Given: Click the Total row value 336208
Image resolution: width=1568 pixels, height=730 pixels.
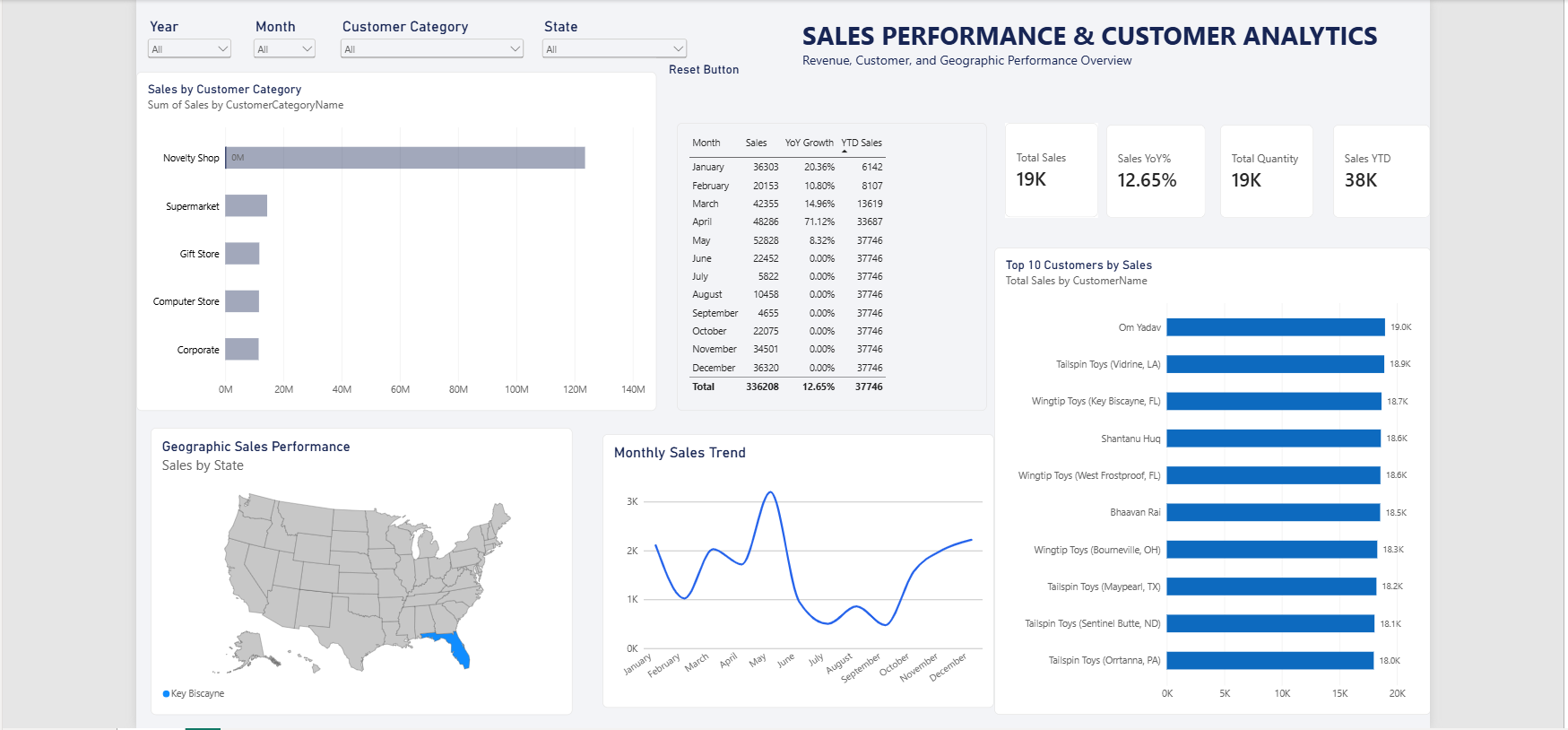Looking at the screenshot, I should coord(762,387).
